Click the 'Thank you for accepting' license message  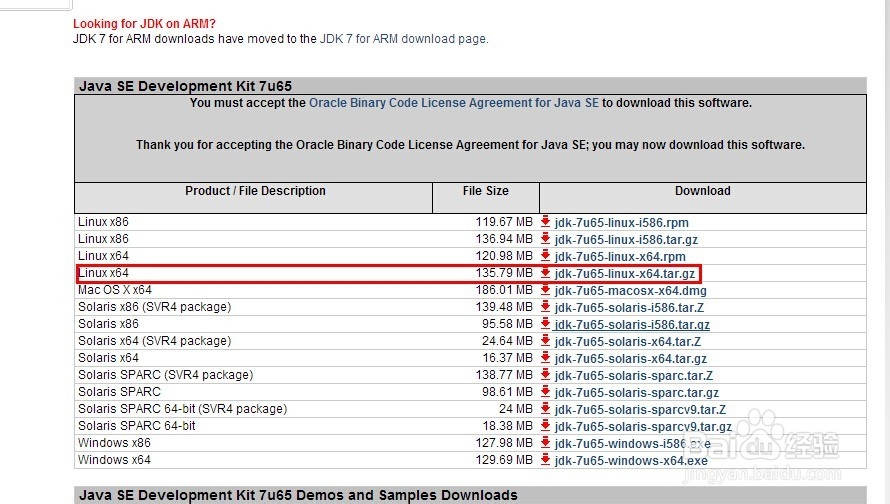[470, 145]
